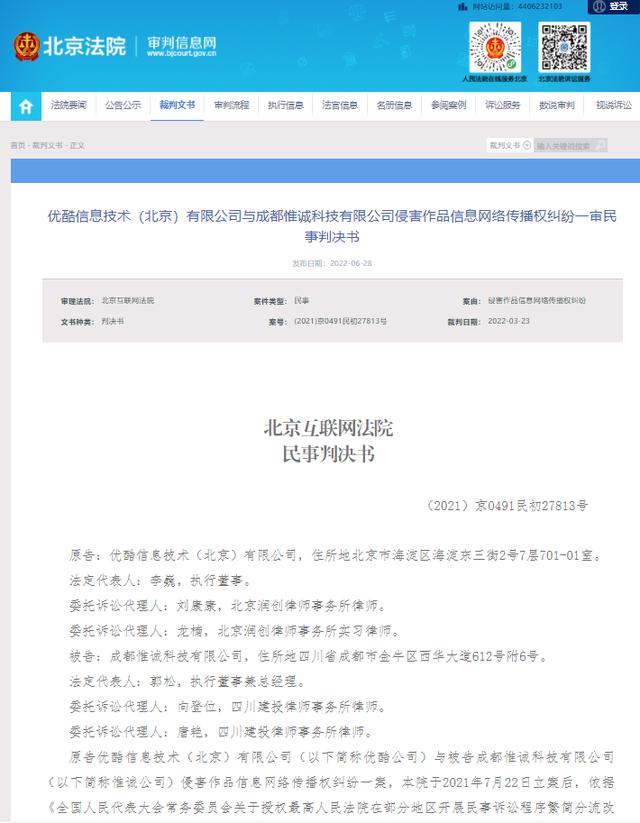Open the 审判流程 menu tab
The image size is (640, 823).
point(232,105)
